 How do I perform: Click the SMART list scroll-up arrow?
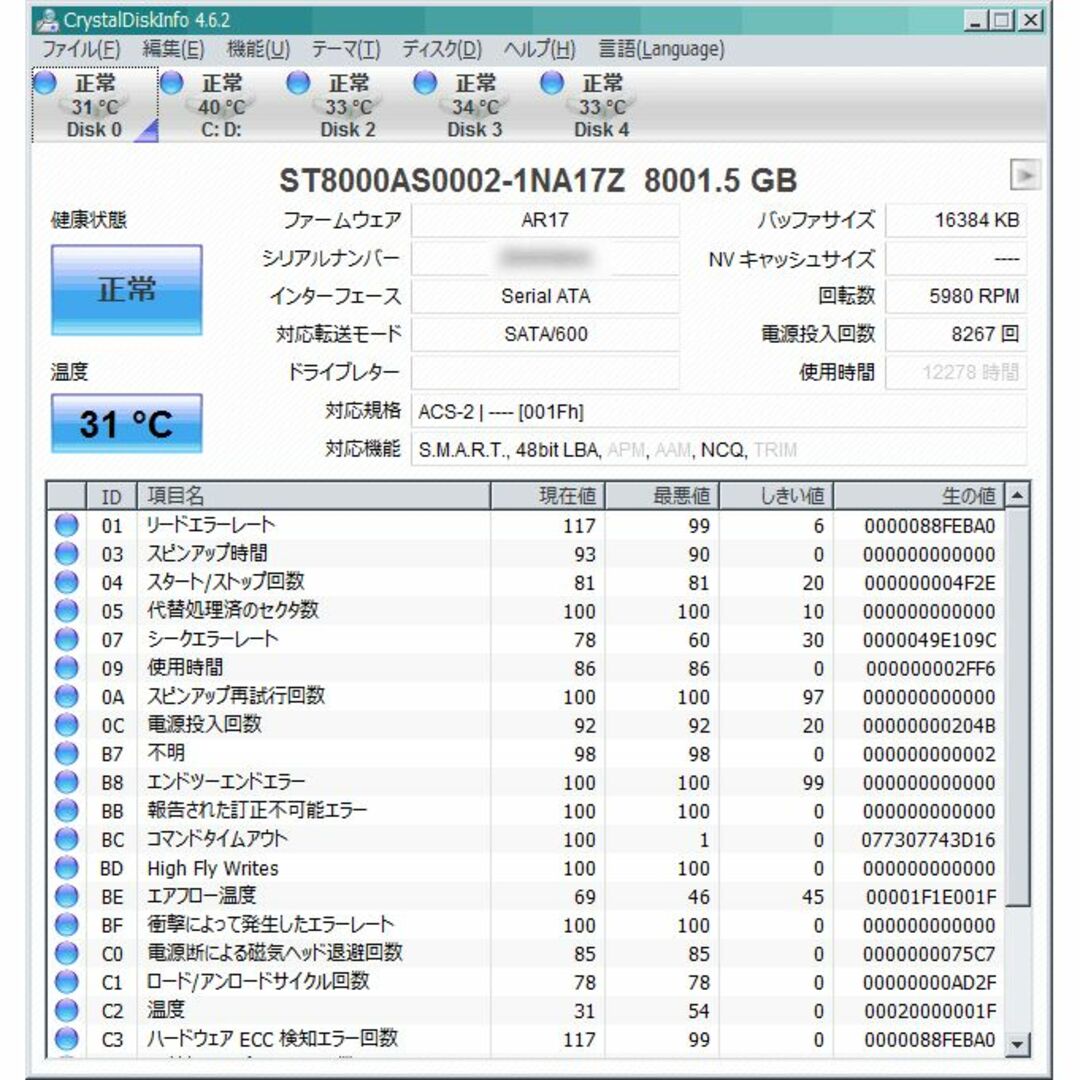click(1017, 495)
